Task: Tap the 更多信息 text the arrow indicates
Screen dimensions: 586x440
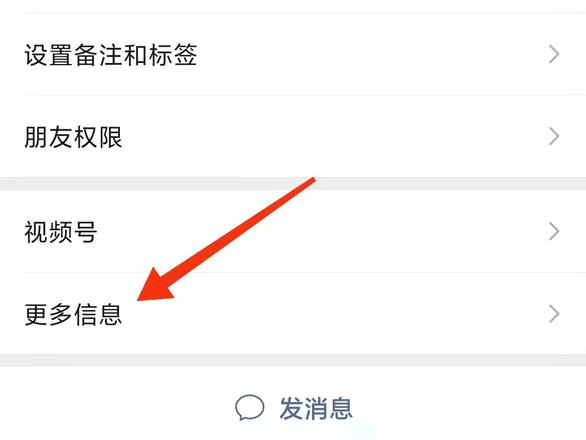Action: tap(73, 314)
